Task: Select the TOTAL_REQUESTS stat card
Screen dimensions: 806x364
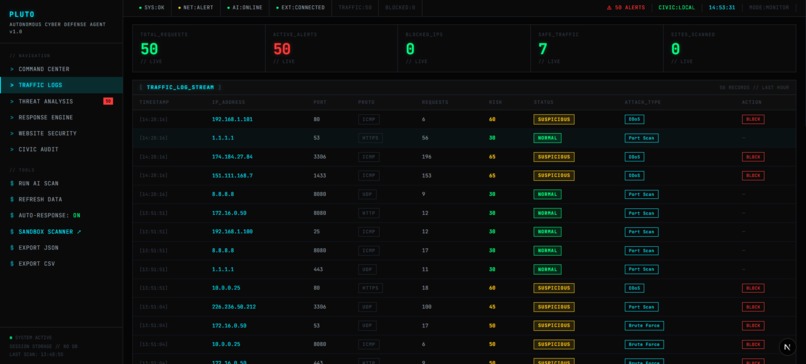Action: tap(199, 48)
